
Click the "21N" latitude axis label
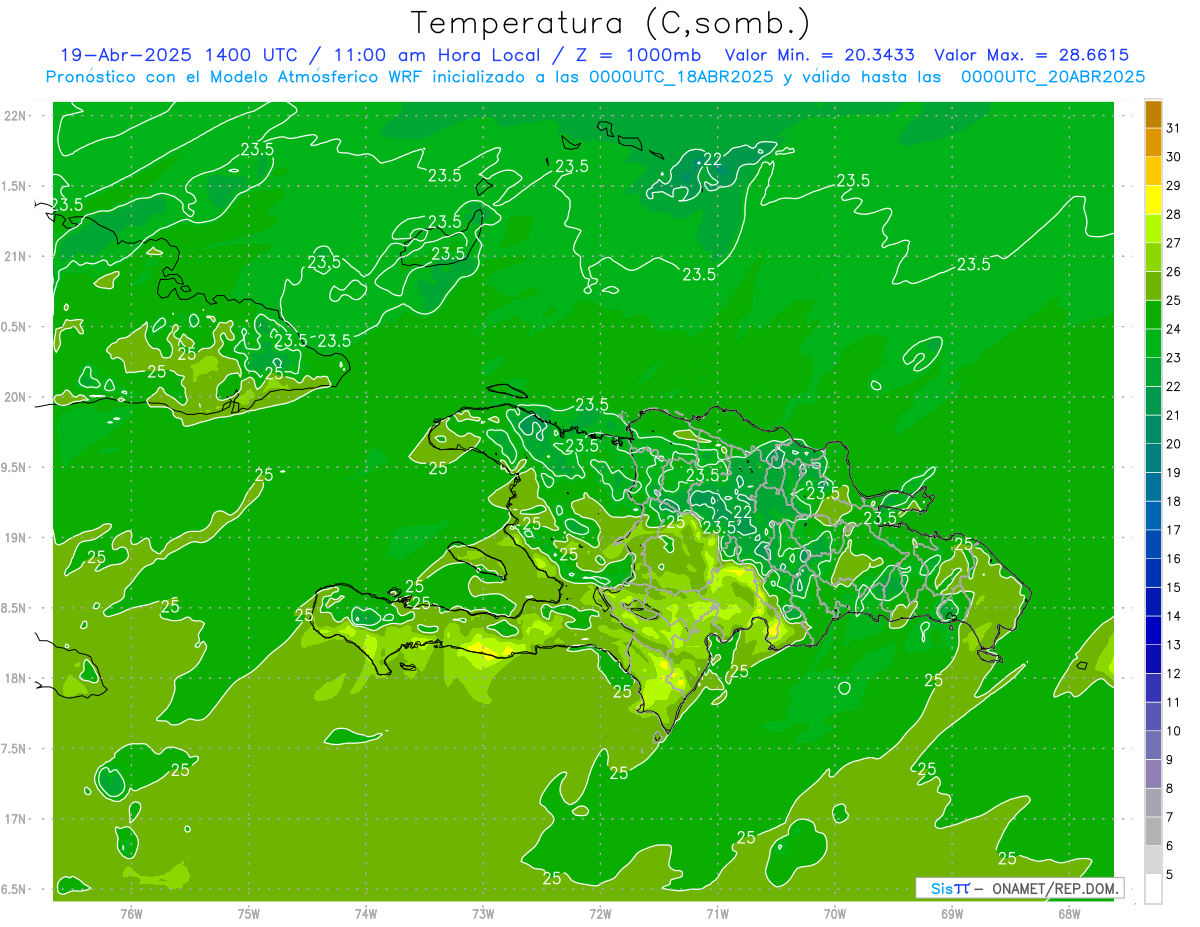(x=15, y=257)
